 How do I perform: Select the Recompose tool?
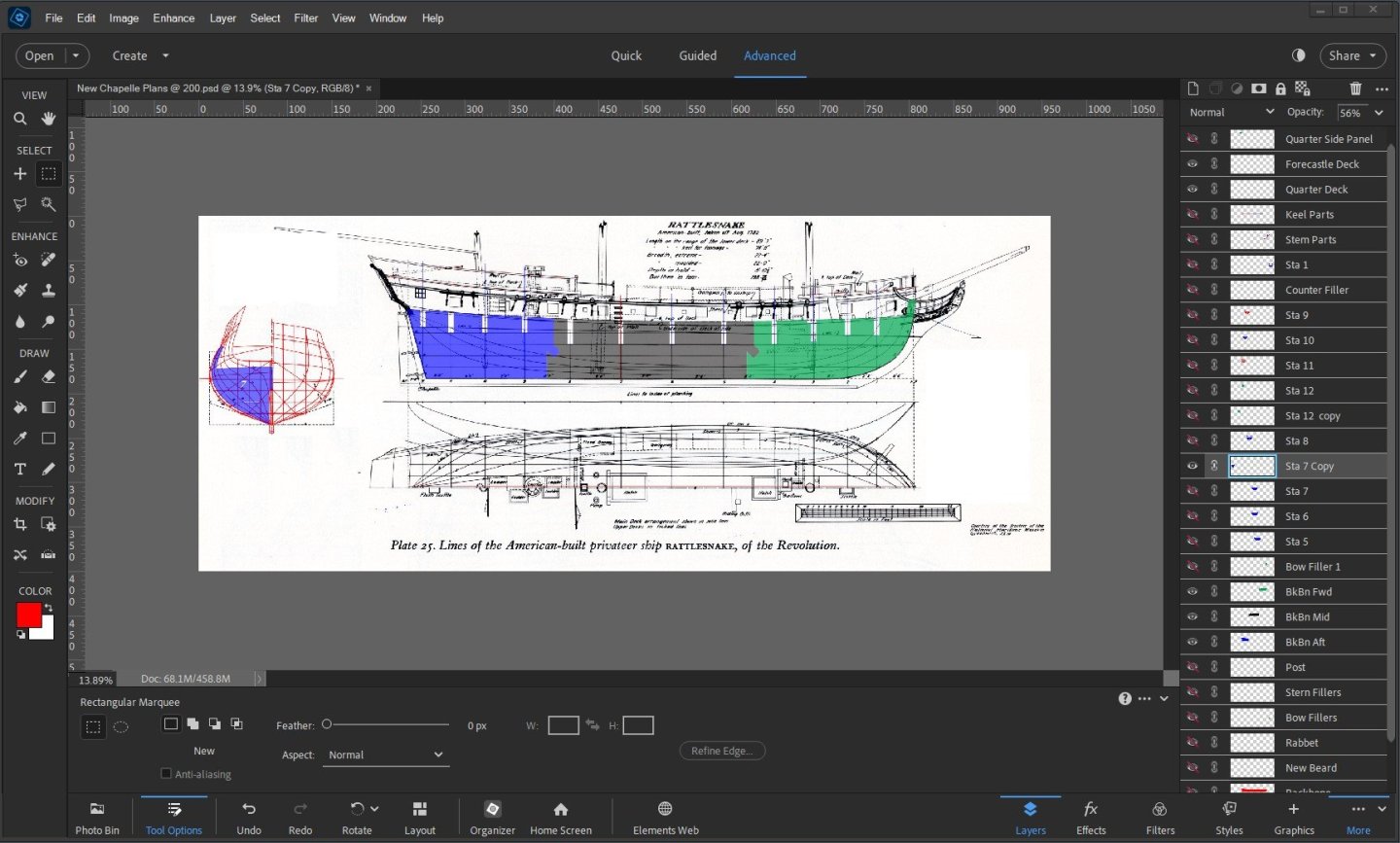coord(49,524)
